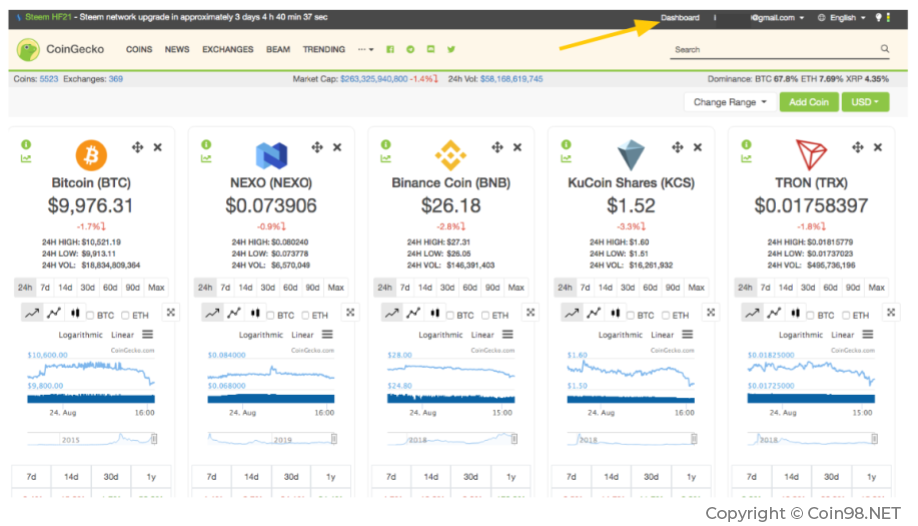This screenshot has height=526, width=918.
Task: Click the KuCoin Shares card move icon
Action: tap(677, 148)
